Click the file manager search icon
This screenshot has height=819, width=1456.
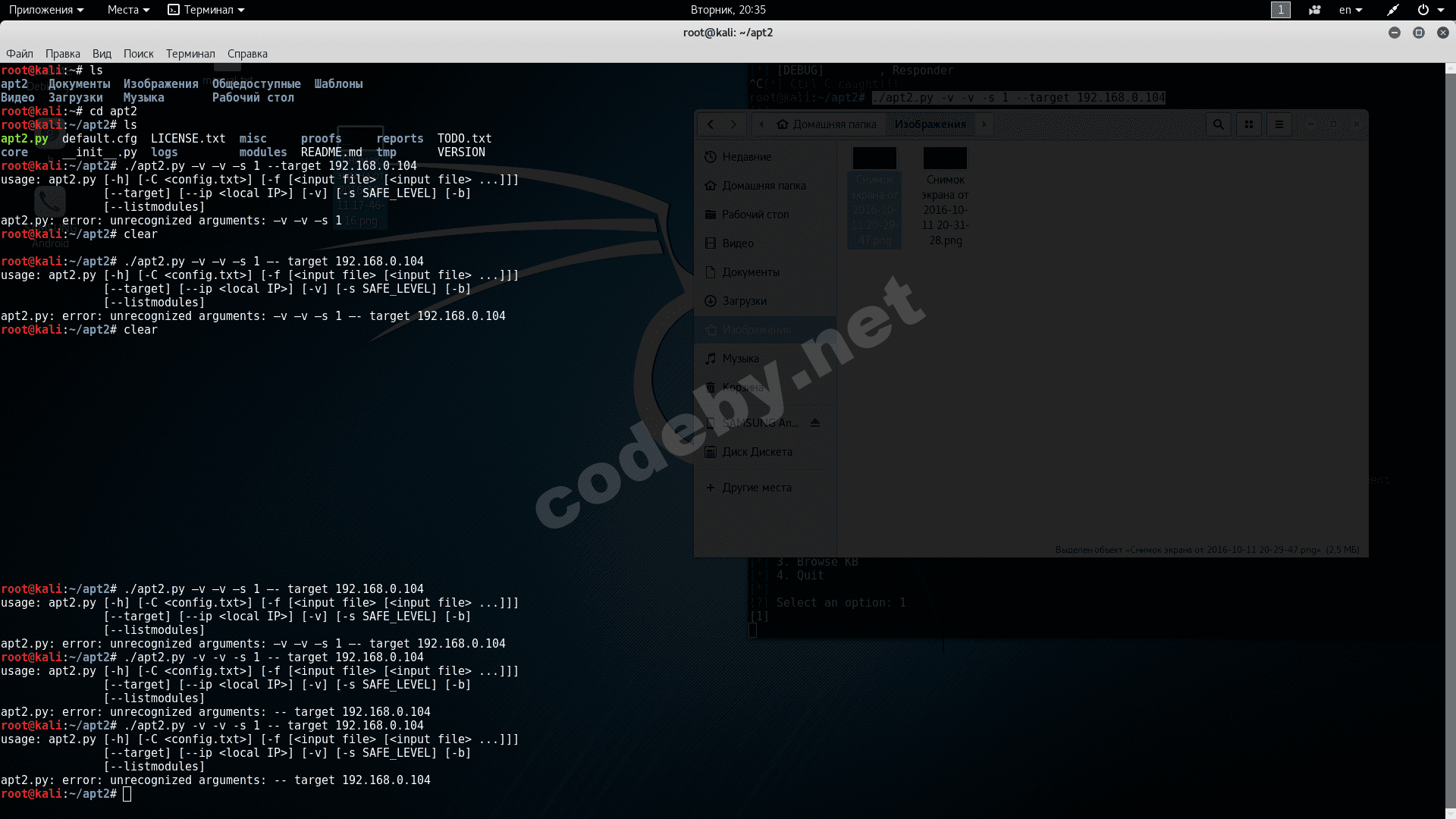click(1219, 124)
